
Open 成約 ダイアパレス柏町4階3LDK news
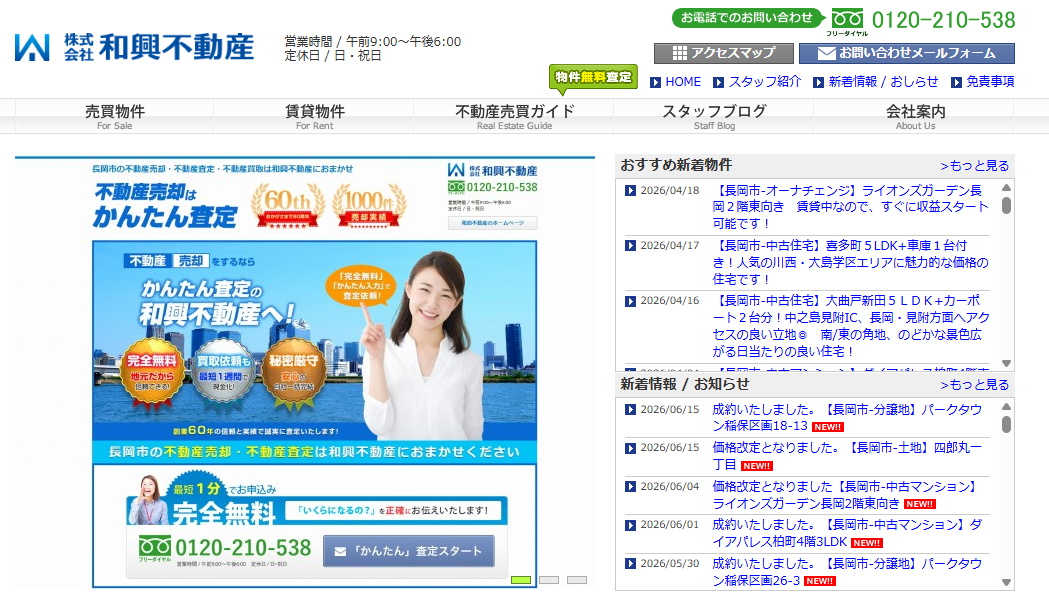coord(847,533)
